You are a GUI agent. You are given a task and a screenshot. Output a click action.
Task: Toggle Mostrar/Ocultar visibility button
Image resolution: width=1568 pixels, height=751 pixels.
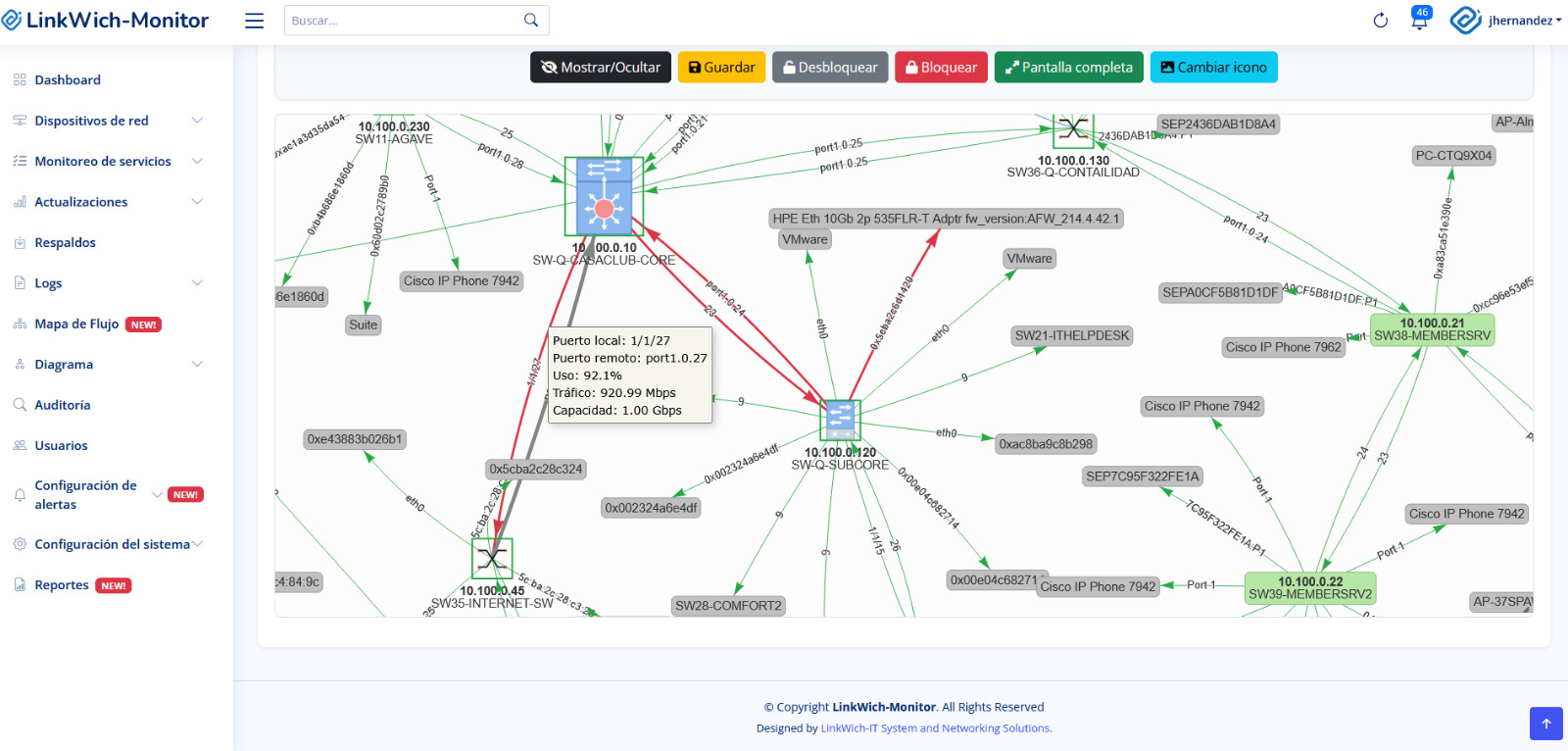point(601,68)
